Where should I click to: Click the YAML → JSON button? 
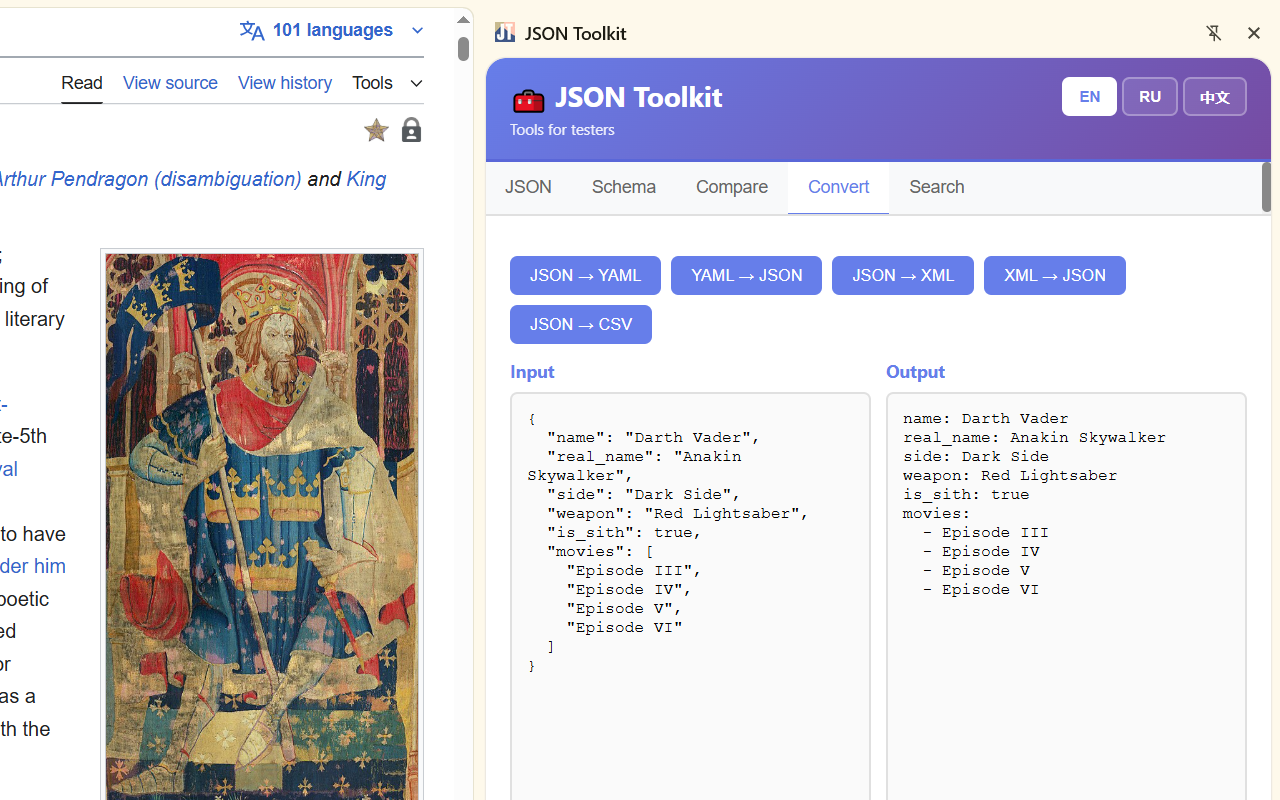coord(746,276)
